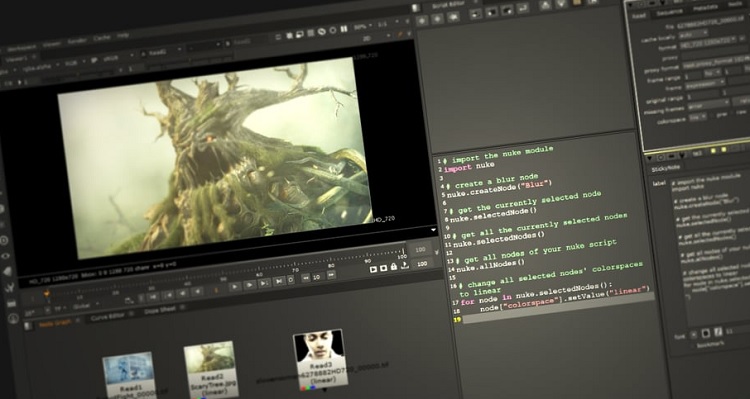750x399 pixels.
Task: Click the flipbook play icon below viewer
Action: pyautogui.click(x=374, y=269)
